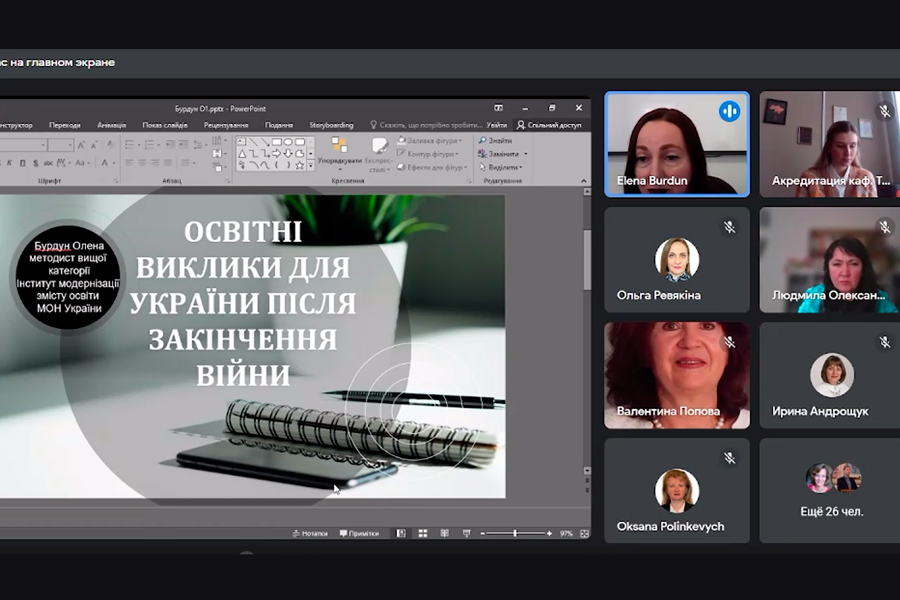Switch to Slide Sorter view icon

pos(422,533)
